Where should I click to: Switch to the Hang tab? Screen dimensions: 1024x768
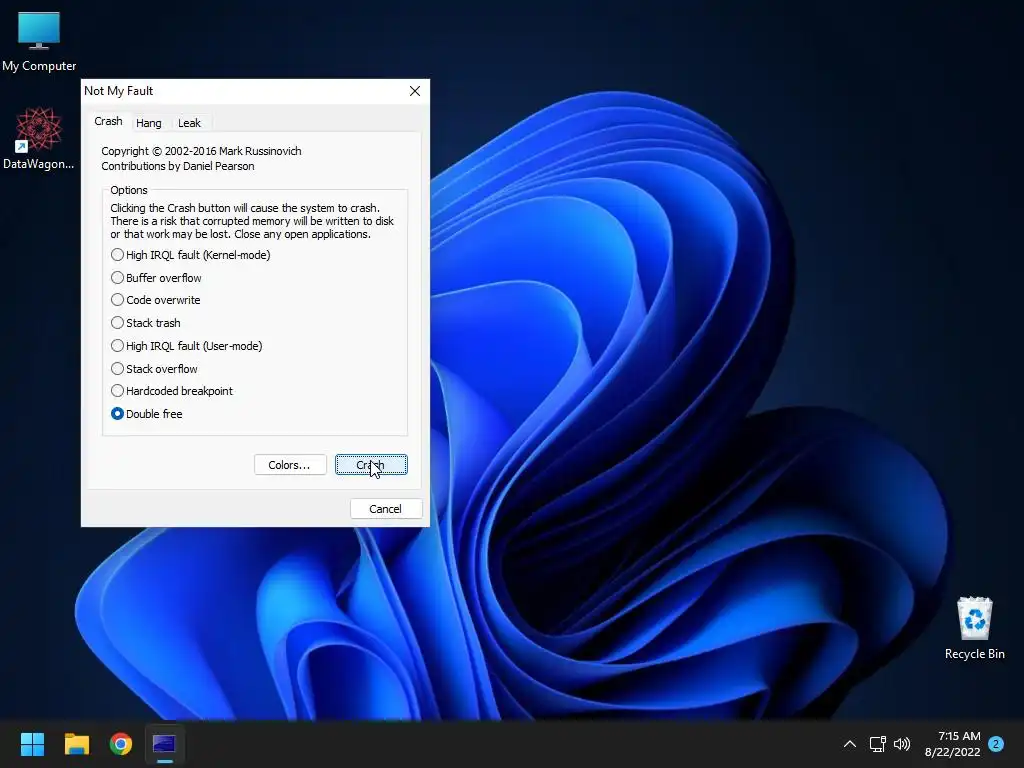point(148,123)
